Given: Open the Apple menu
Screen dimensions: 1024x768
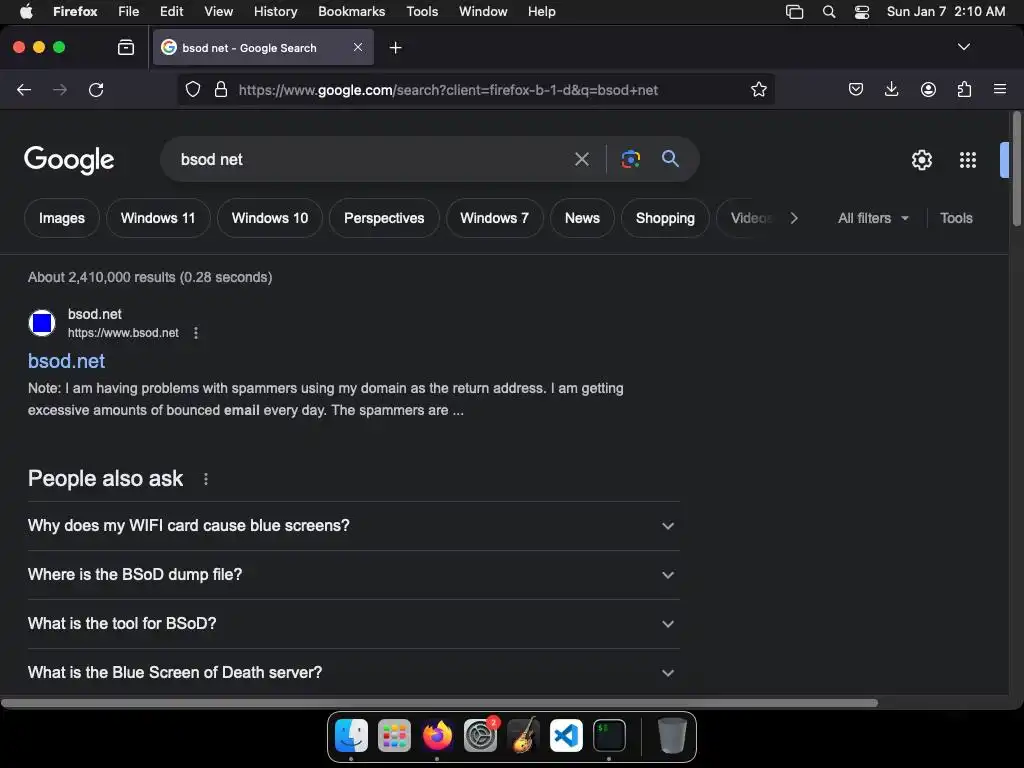Looking at the screenshot, I should tap(26, 12).
